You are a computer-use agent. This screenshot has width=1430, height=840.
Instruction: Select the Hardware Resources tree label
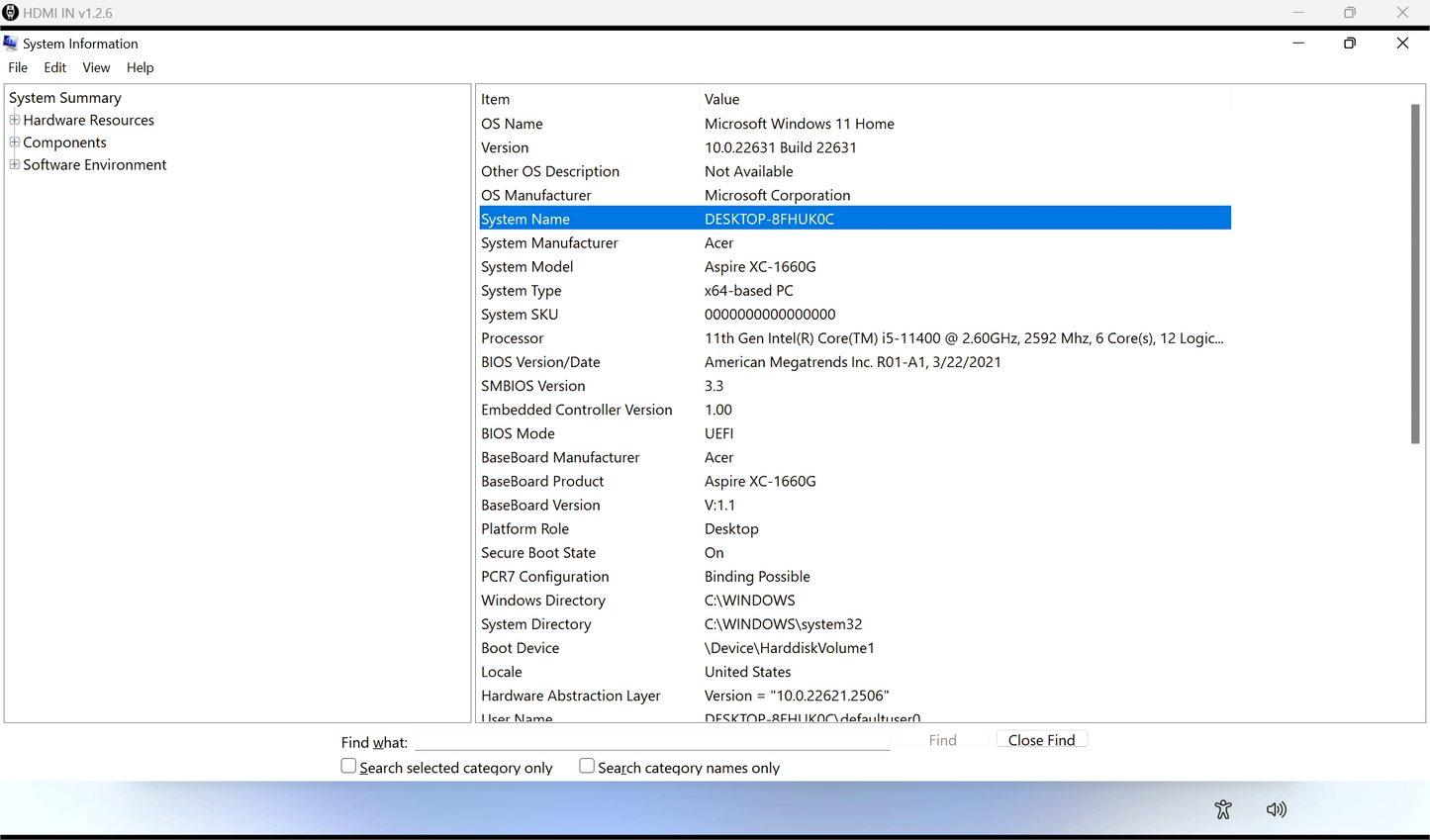89,120
